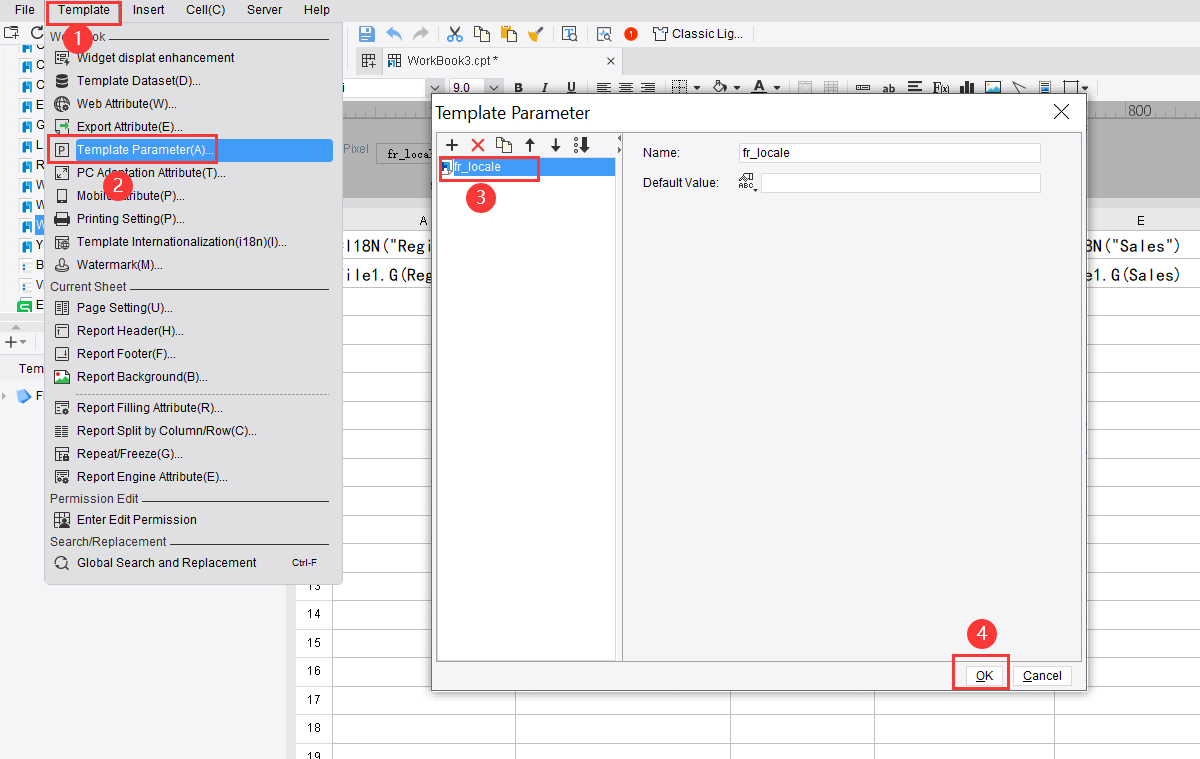The width and height of the screenshot is (1200, 759).
Task: Add a new template parameter with plus icon
Action: pos(452,145)
